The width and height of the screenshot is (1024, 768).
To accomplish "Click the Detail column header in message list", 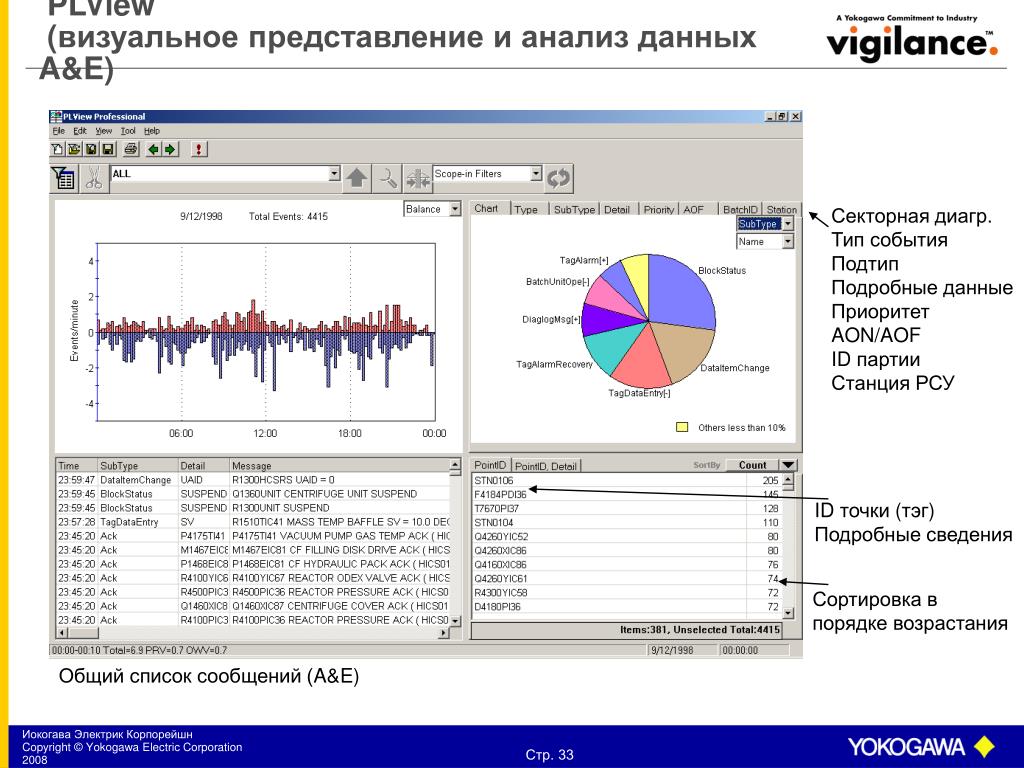I will point(203,466).
